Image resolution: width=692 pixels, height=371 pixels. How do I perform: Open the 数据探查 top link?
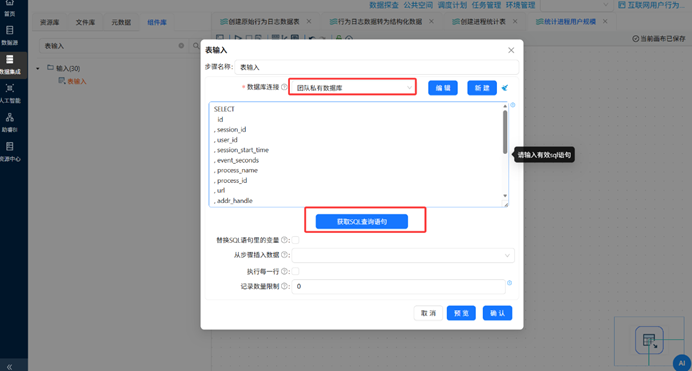pyautogui.click(x=384, y=5)
